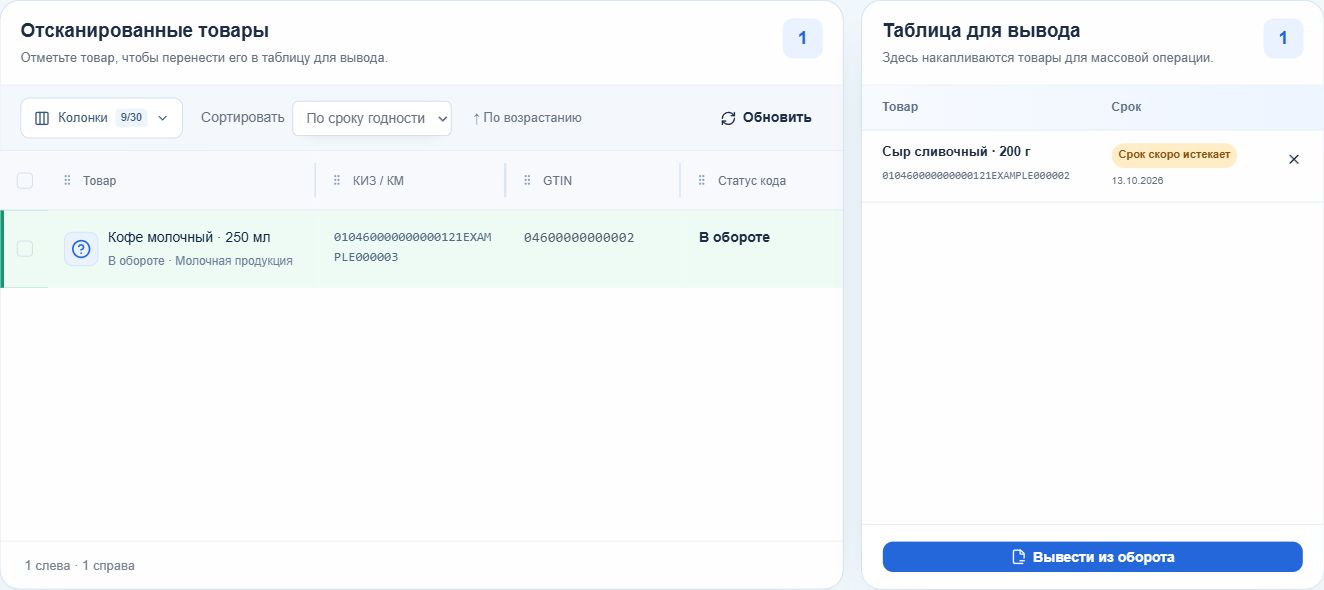Click Сыр сливочный · 200 г in output table
Screen dimensions: 1324x590
(x=956, y=152)
